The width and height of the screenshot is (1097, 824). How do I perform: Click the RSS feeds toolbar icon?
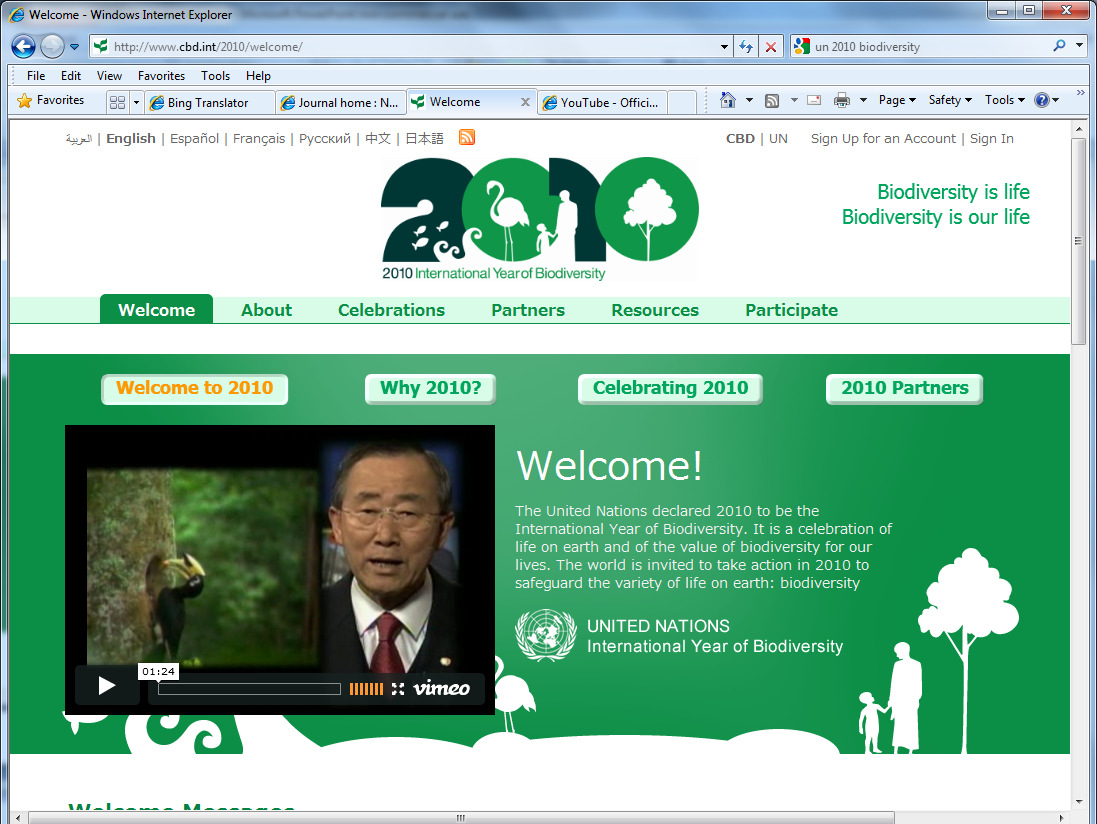tap(772, 101)
